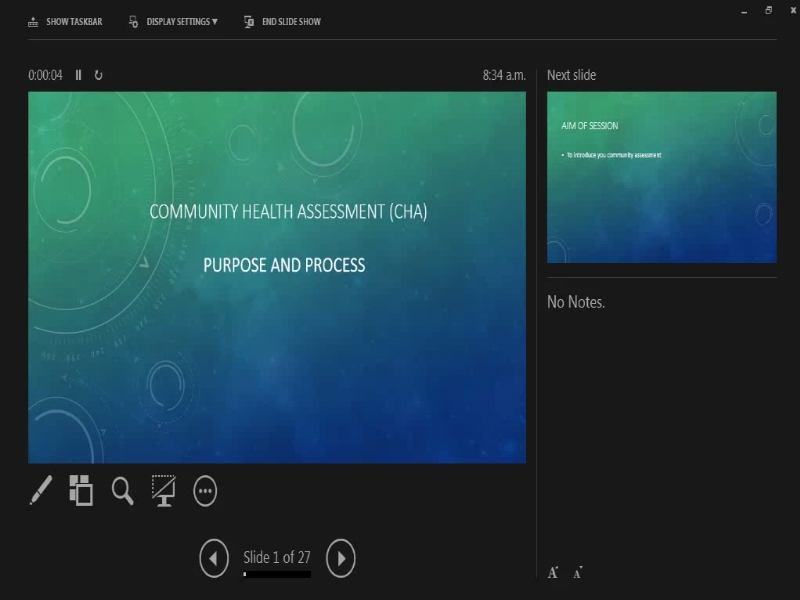Select Show Taskbar from the menu bar
Image resolution: width=800 pixels, height=600 pixels.
63,20
